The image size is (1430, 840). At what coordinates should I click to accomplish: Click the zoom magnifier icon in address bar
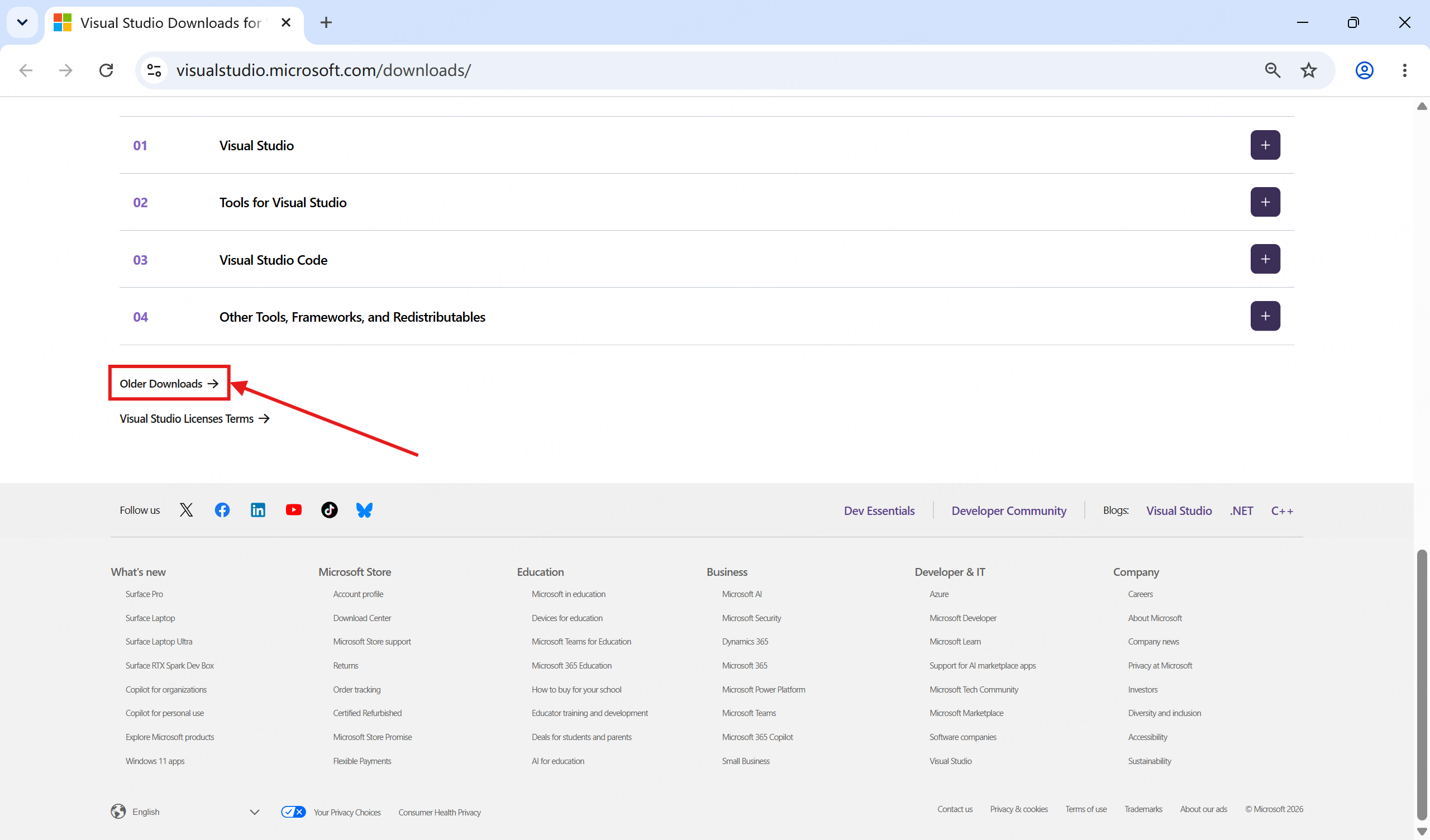point(1273,70)
